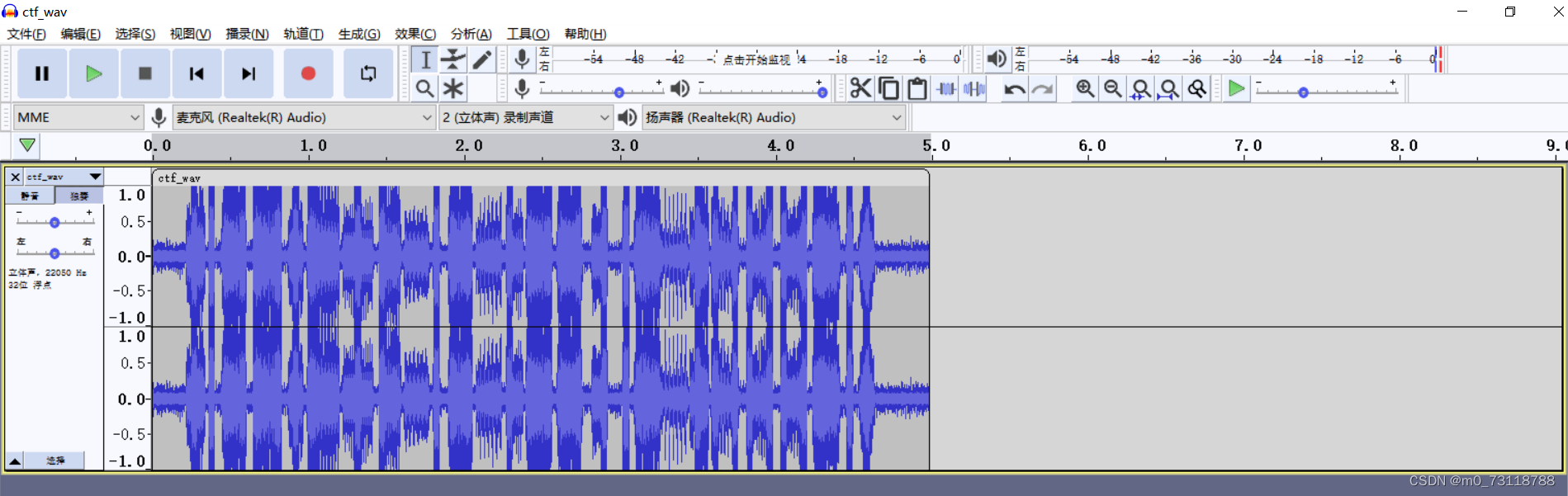Close the ctf_wav track with the X
The height and width of the screenshot is (496, 1568).
point(15,177)
